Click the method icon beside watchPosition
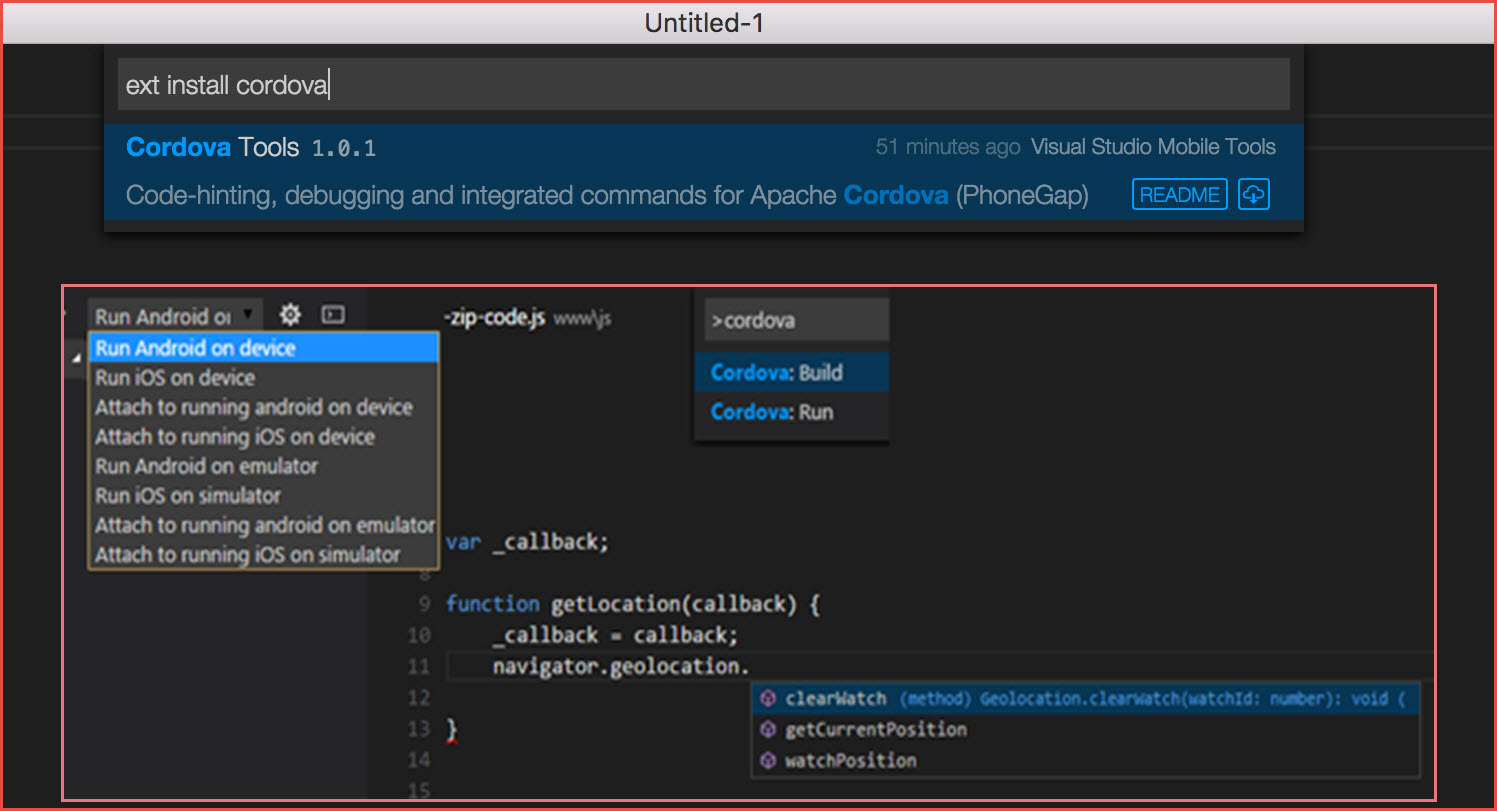This screenshot has height=811, width=1497. [x=768, y=761]
